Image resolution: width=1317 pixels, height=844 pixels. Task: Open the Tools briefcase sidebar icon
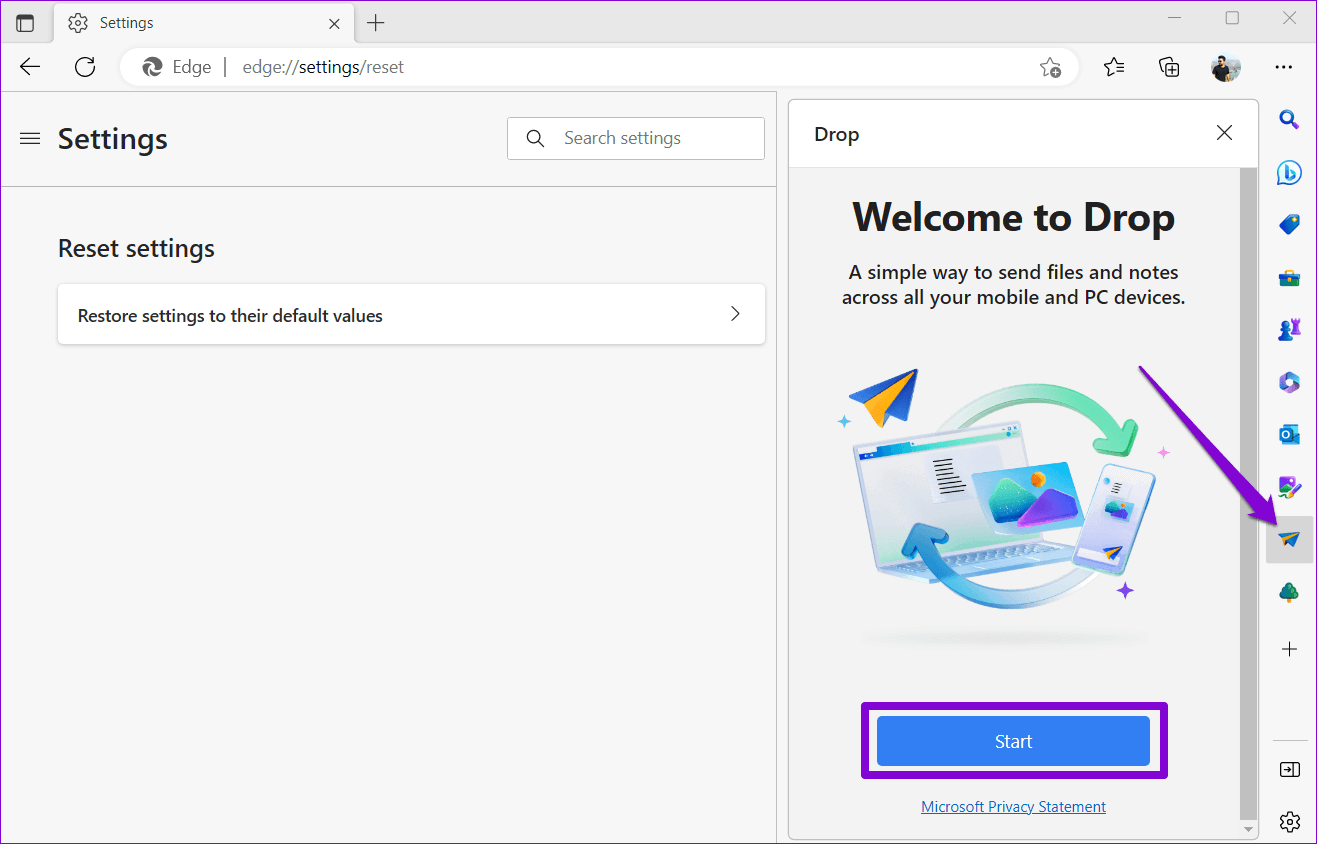1289,277
